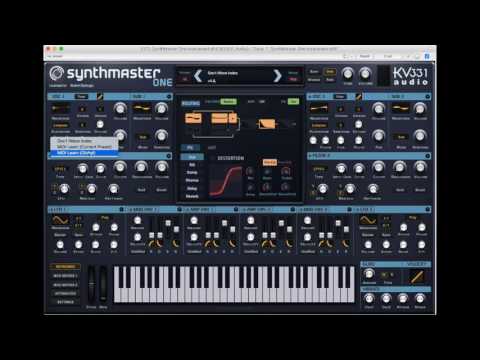Open the OSC 2 algorithm selector
The height and width of the screenshot is (360, 480).
[x=319, y=126]
